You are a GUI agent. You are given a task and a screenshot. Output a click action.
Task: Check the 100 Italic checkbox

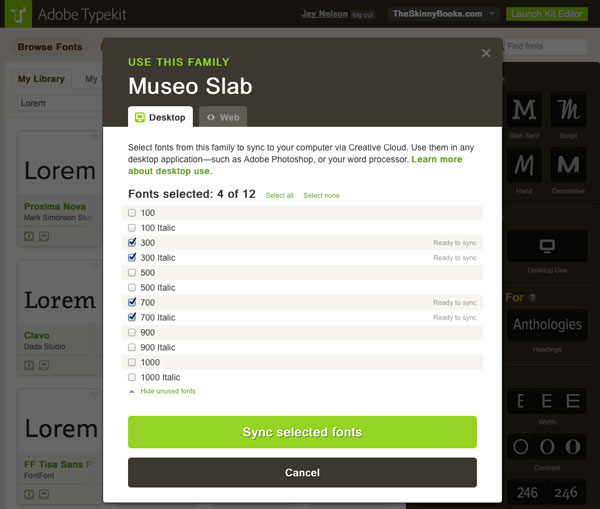[132, 228]
